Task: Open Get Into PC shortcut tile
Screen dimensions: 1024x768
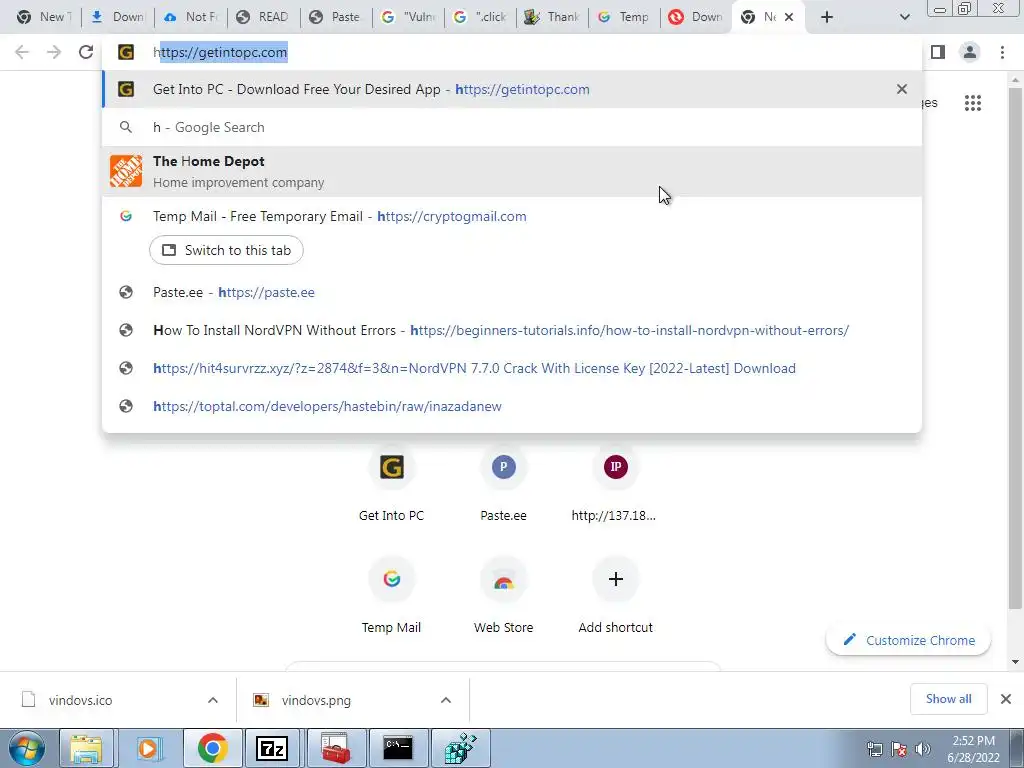Action: 391,485
